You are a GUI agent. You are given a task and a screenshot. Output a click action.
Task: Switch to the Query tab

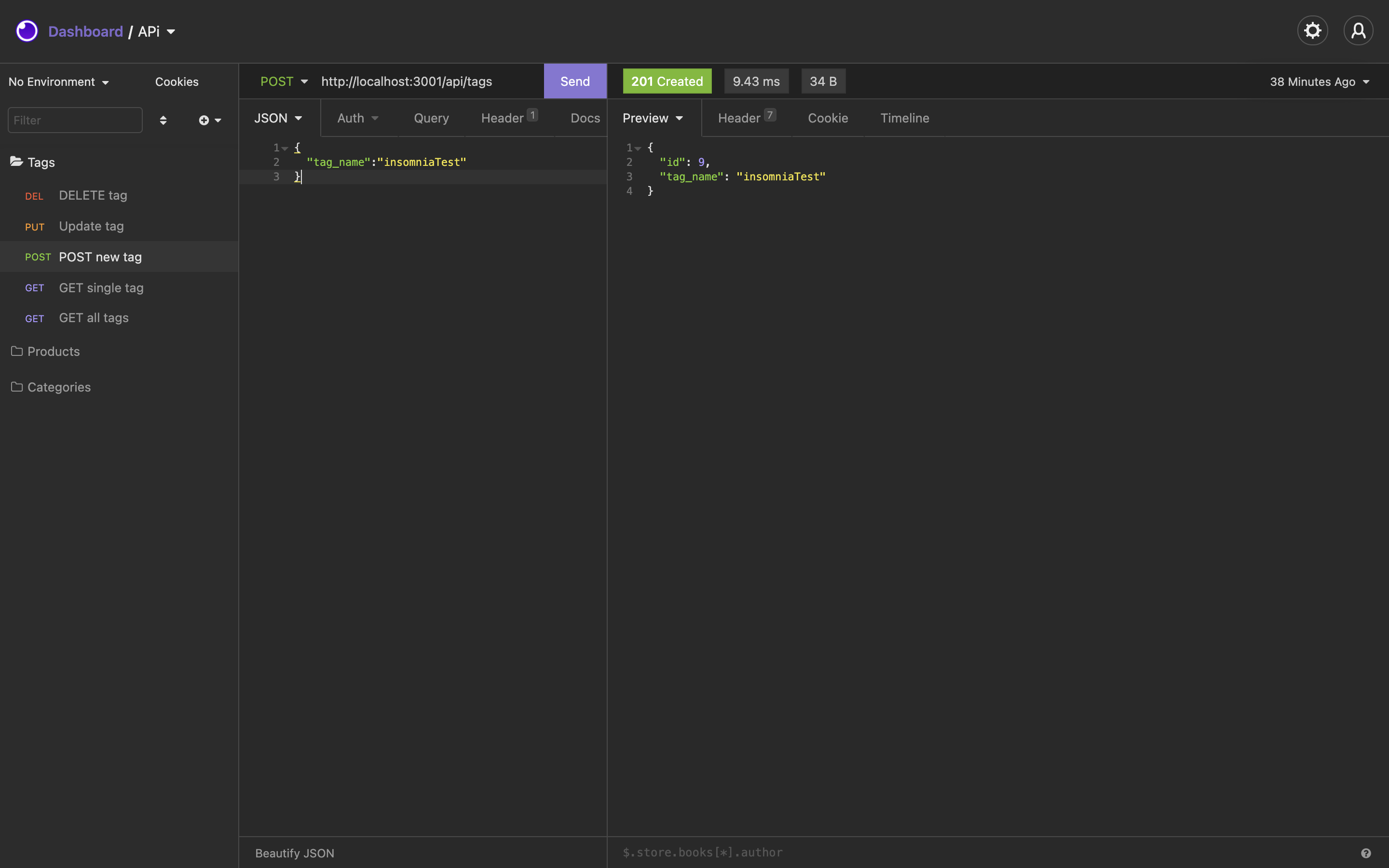coord(432,118)
